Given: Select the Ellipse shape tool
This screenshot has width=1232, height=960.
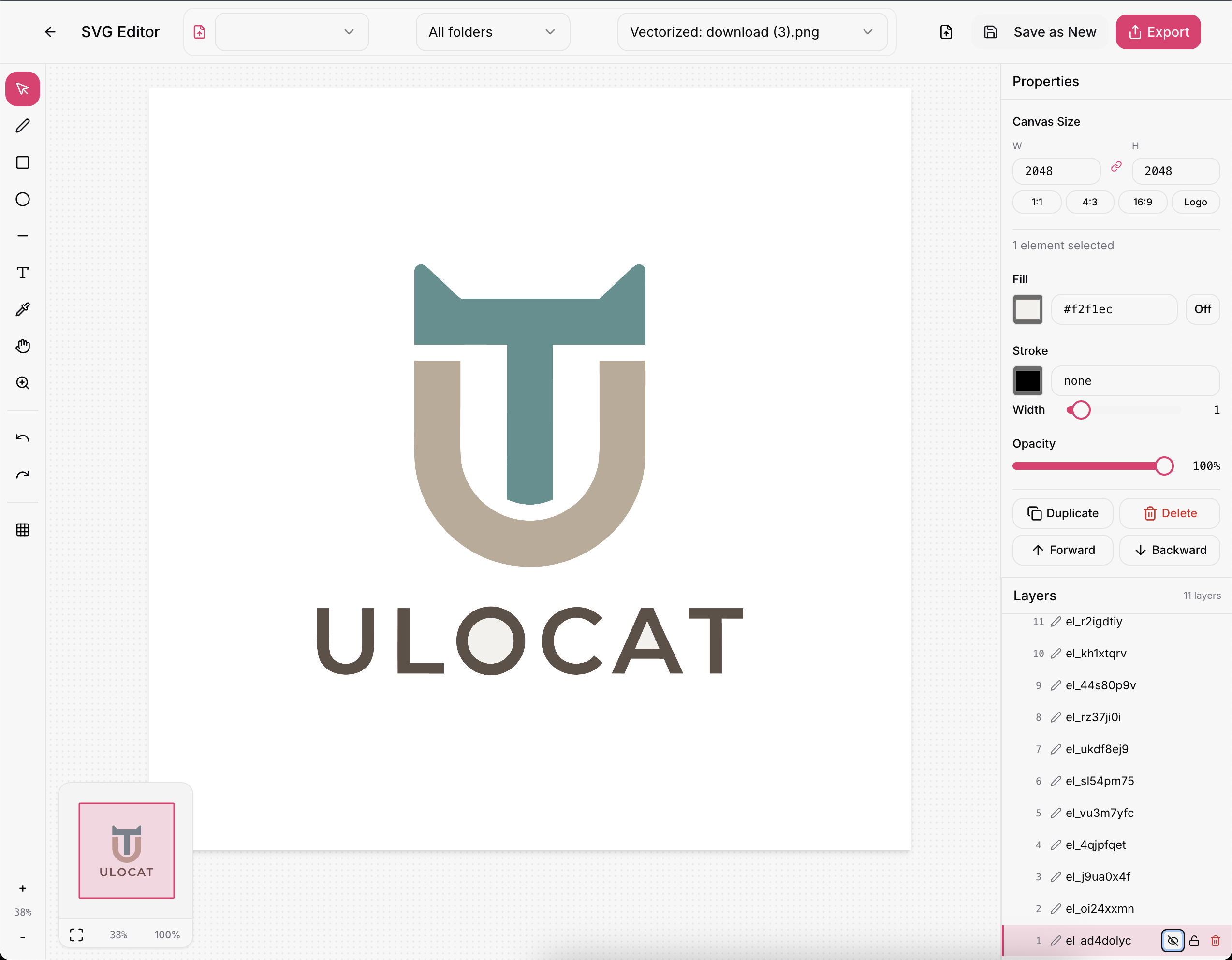Looking at the screenshot, I should tap(23, 199).
